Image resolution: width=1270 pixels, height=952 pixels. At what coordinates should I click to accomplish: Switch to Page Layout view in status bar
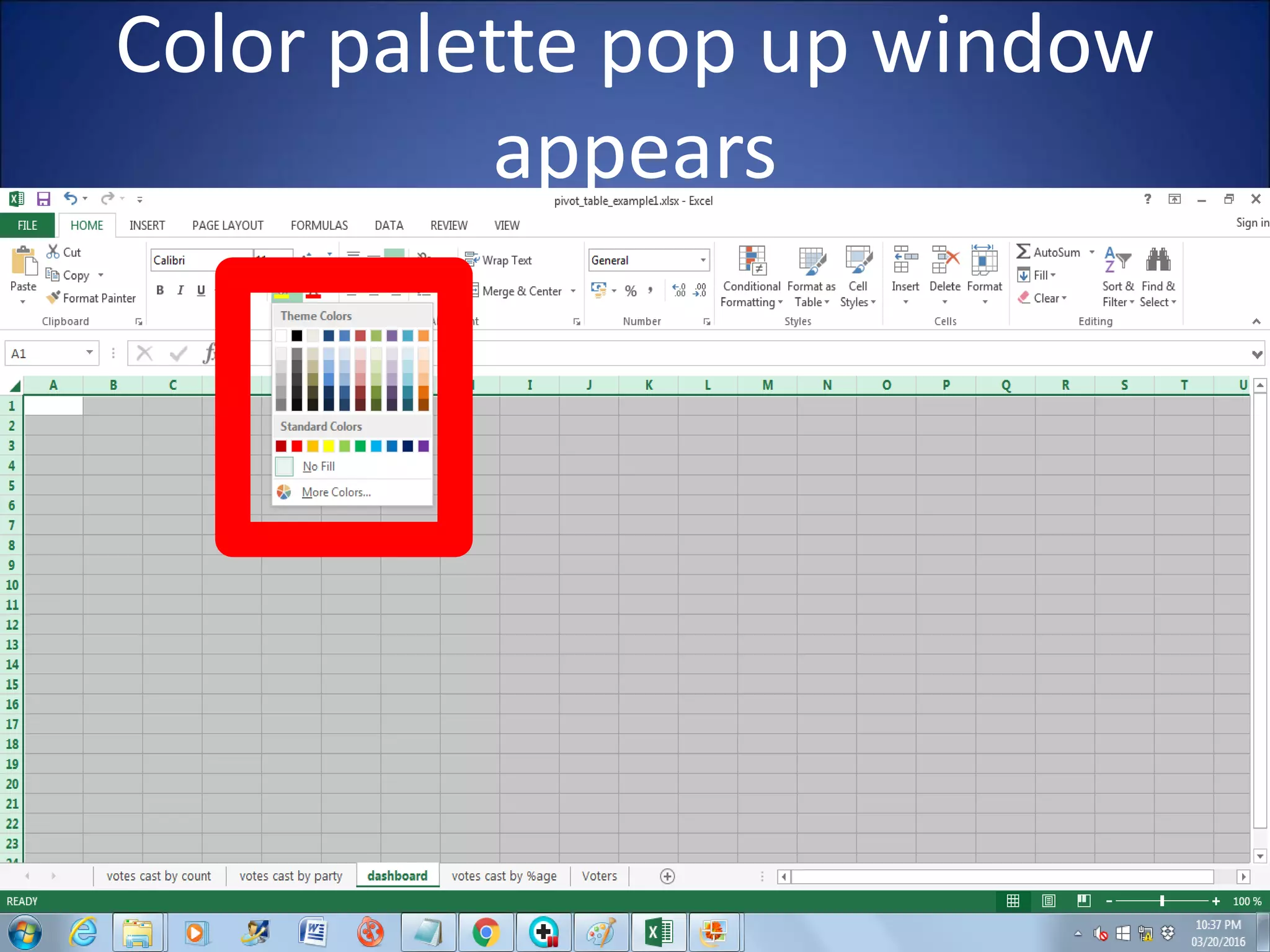tap(1049, 901)
